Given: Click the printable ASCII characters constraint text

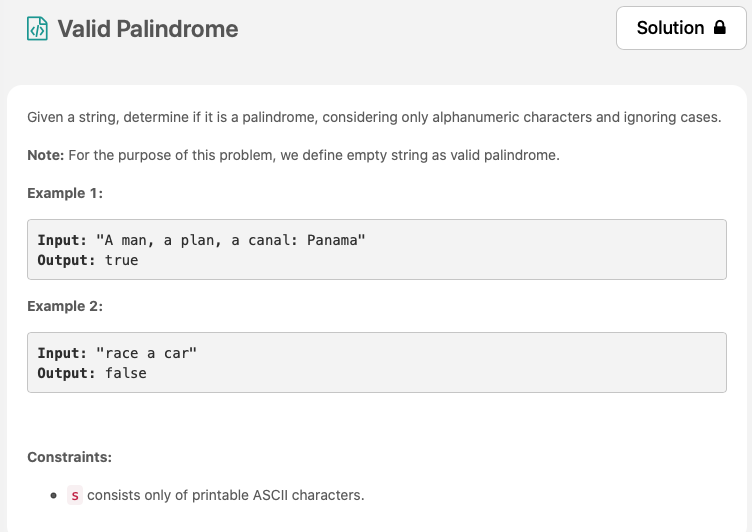Looking at the screenshot, I should [226, 495].
